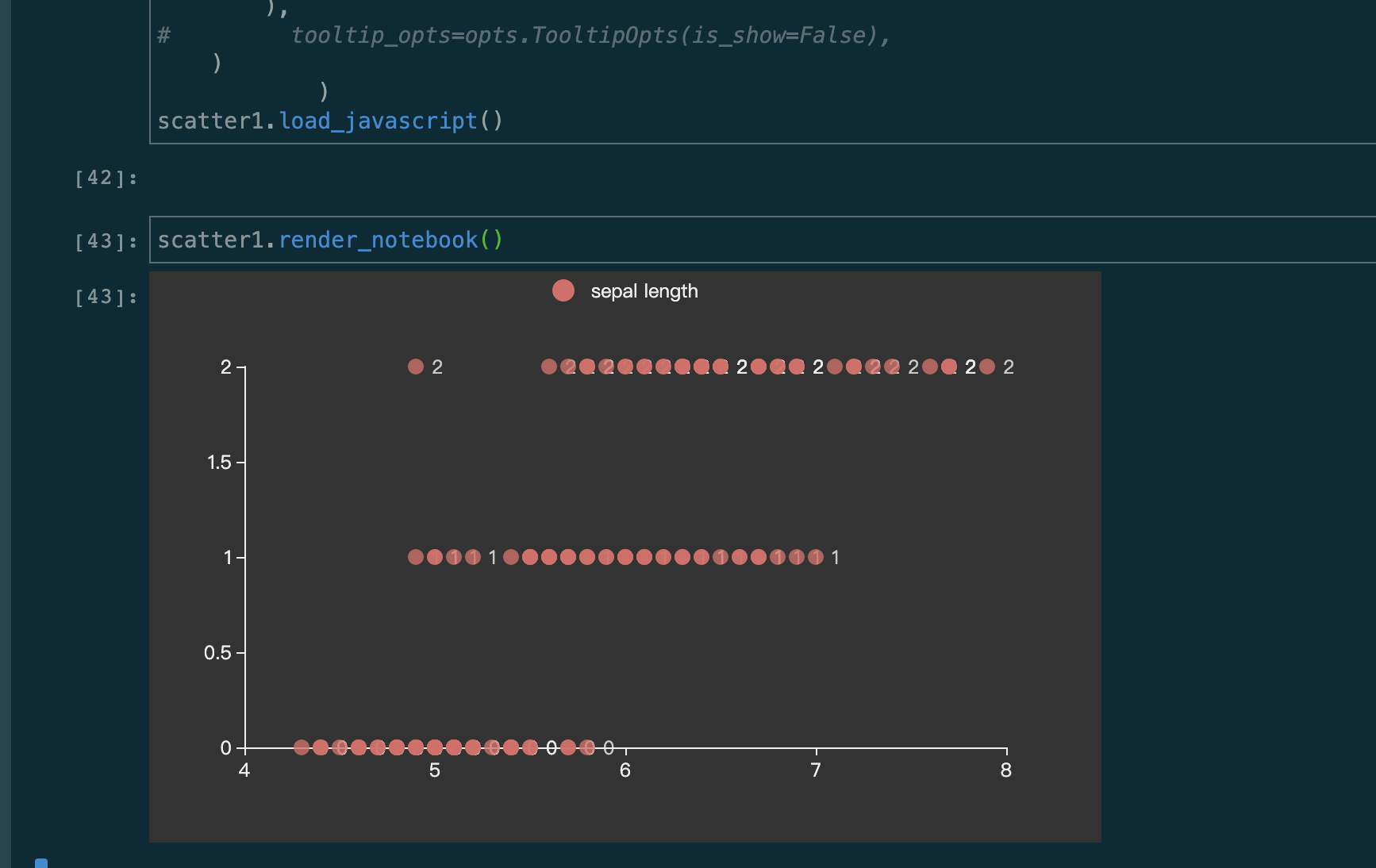Click the isolated point near x=4.9 at y=2
This screenshot has width=1376, height=868.
(416, 367)
